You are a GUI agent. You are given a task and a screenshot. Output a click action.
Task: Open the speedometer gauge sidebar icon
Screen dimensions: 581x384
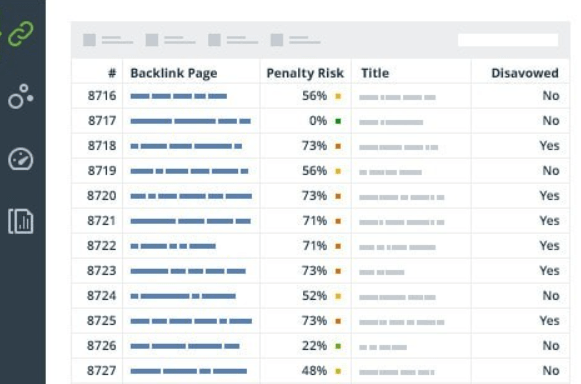point(21,159)
